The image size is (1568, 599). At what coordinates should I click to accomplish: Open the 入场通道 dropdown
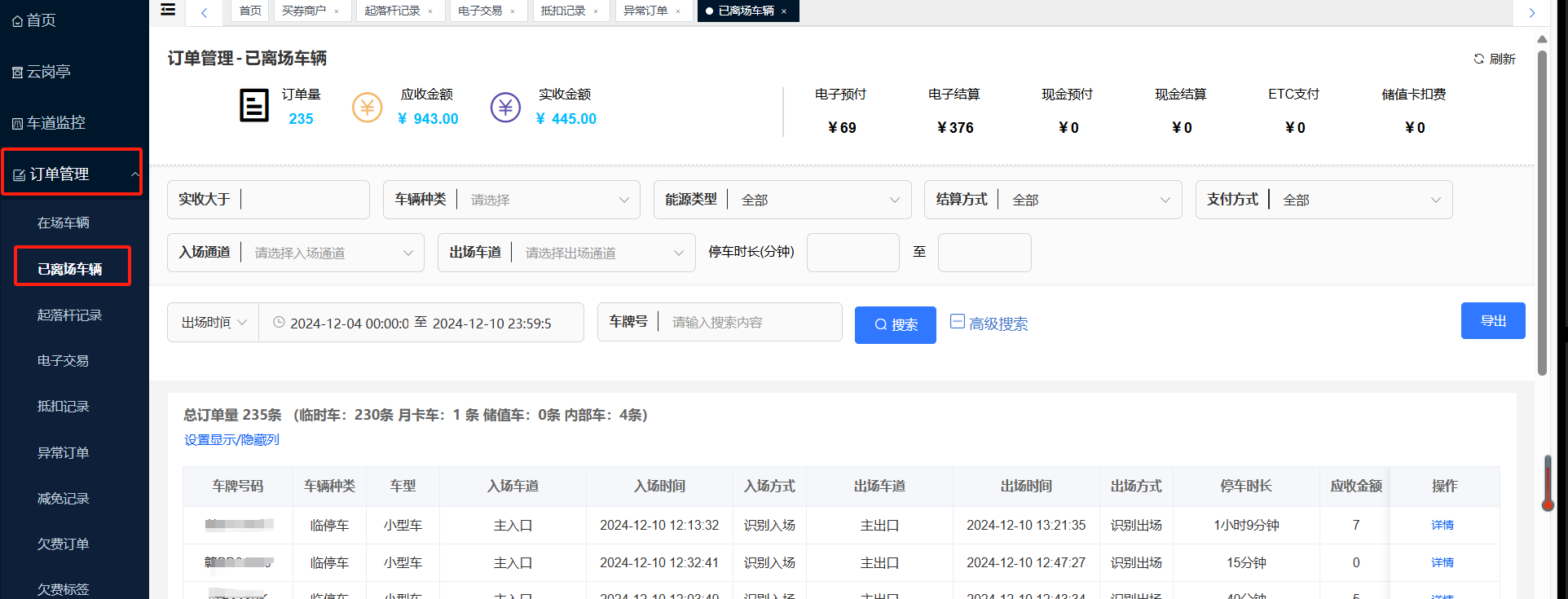(296, 253)
